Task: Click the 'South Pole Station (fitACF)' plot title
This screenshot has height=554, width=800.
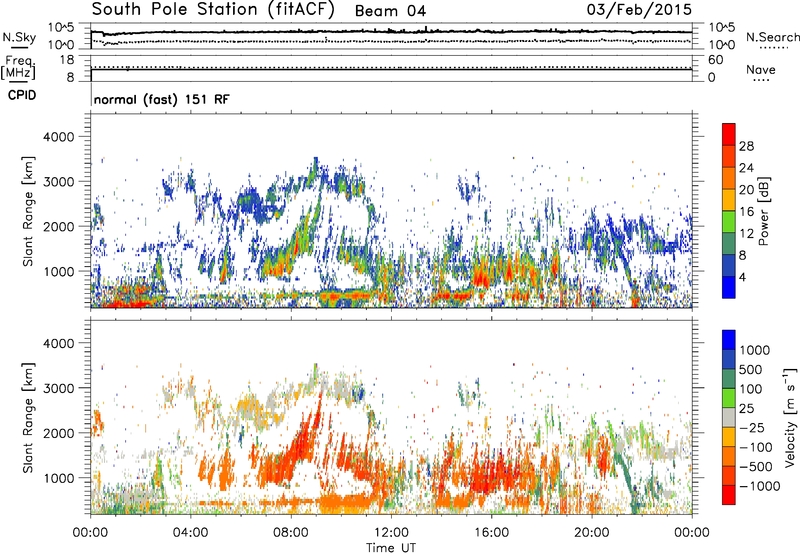Action: (x=213, y=9)
